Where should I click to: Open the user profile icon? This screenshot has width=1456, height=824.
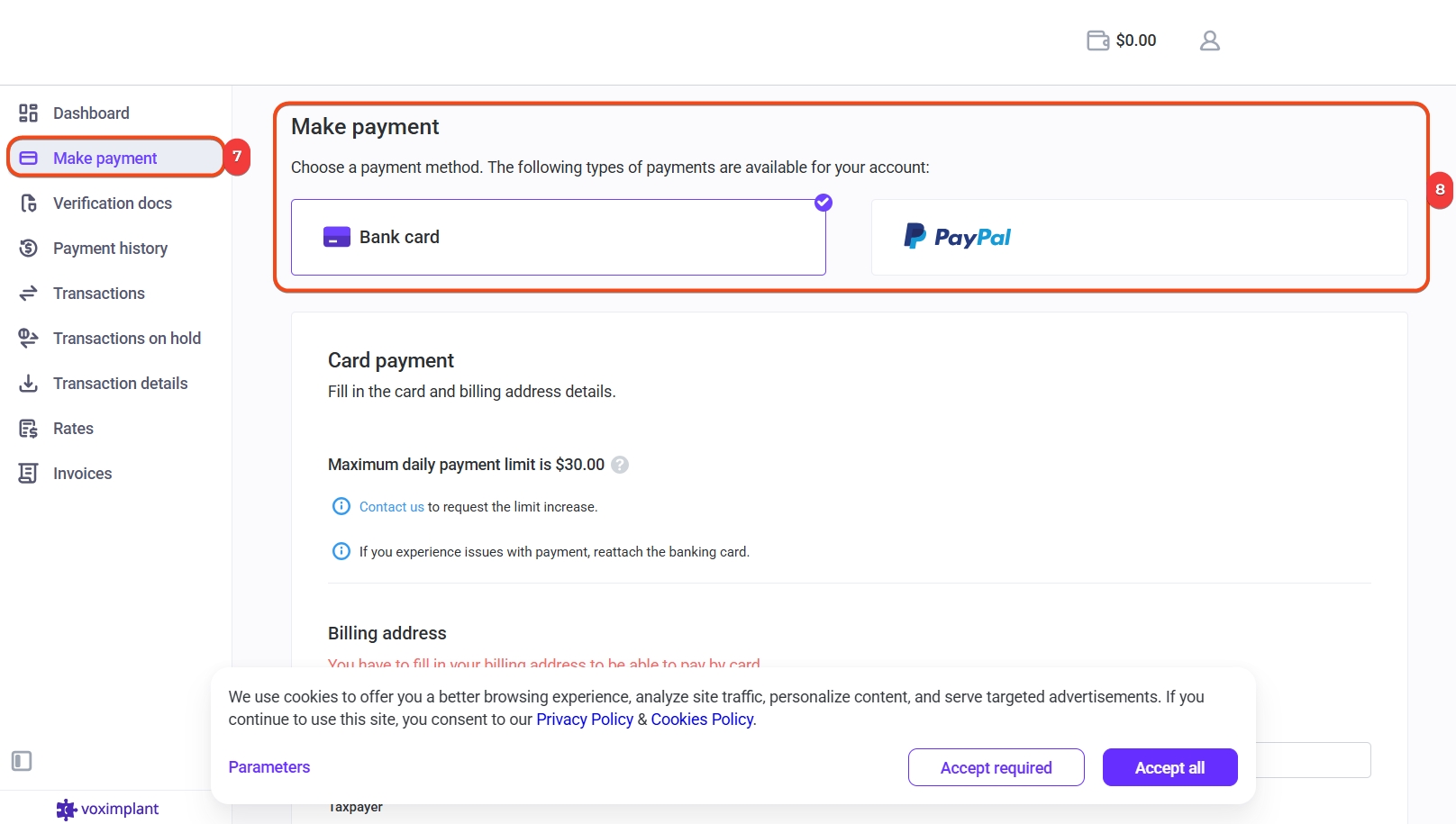pos(1209,41)
